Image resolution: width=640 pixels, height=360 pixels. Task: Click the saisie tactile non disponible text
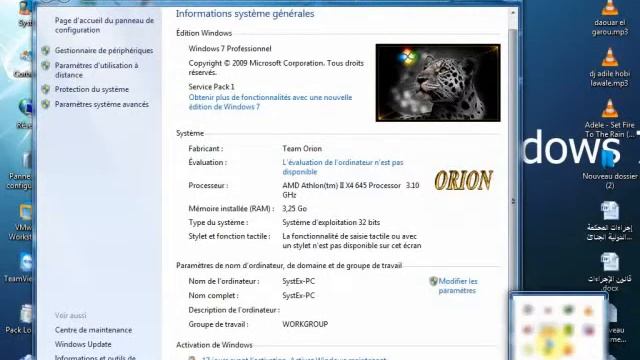coord(351,241)
